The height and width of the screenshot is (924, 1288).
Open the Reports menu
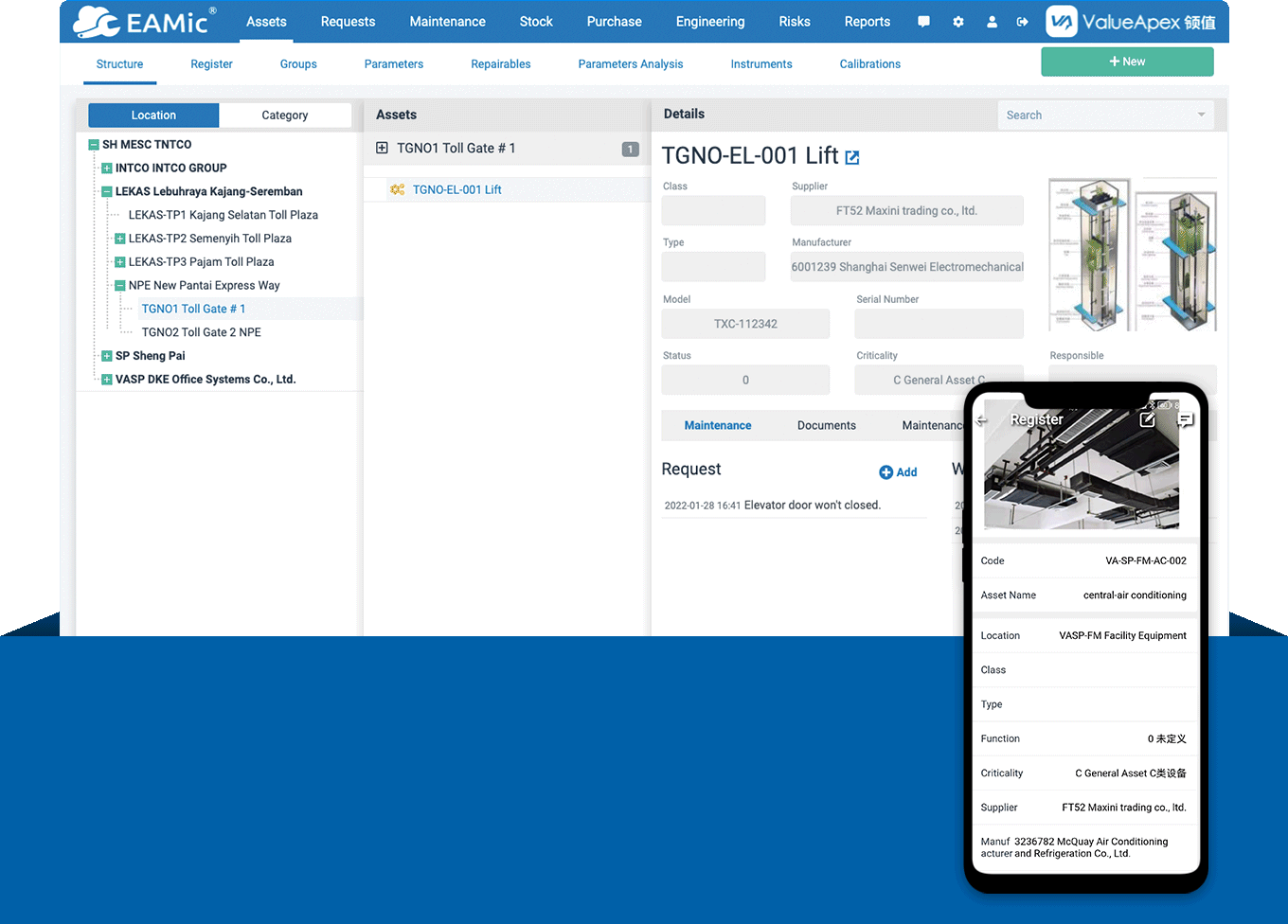[x=867, y=21]
